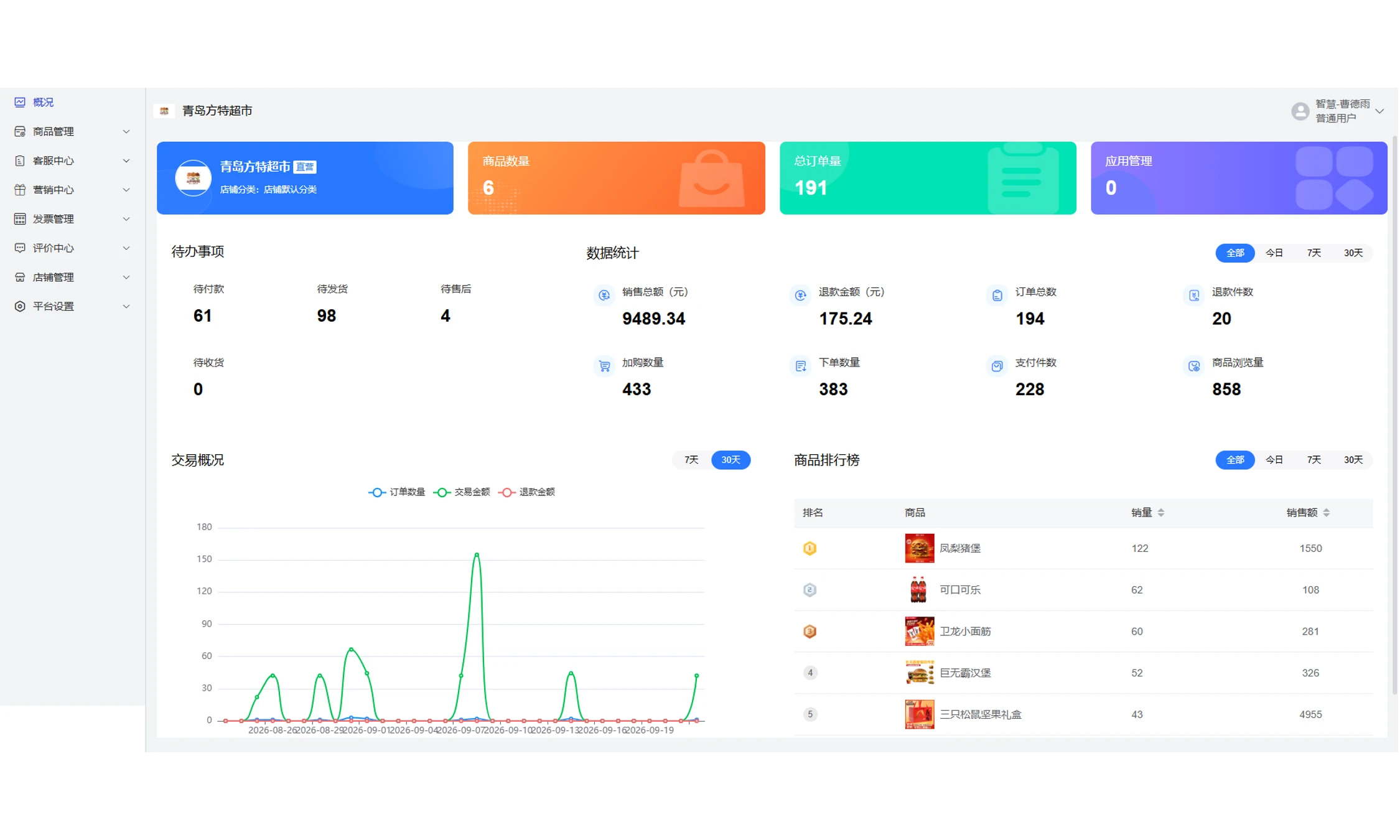This screenshot has width=1400, height=840.
Task: Click the 下单数量 icon
Action: point(801,366)
